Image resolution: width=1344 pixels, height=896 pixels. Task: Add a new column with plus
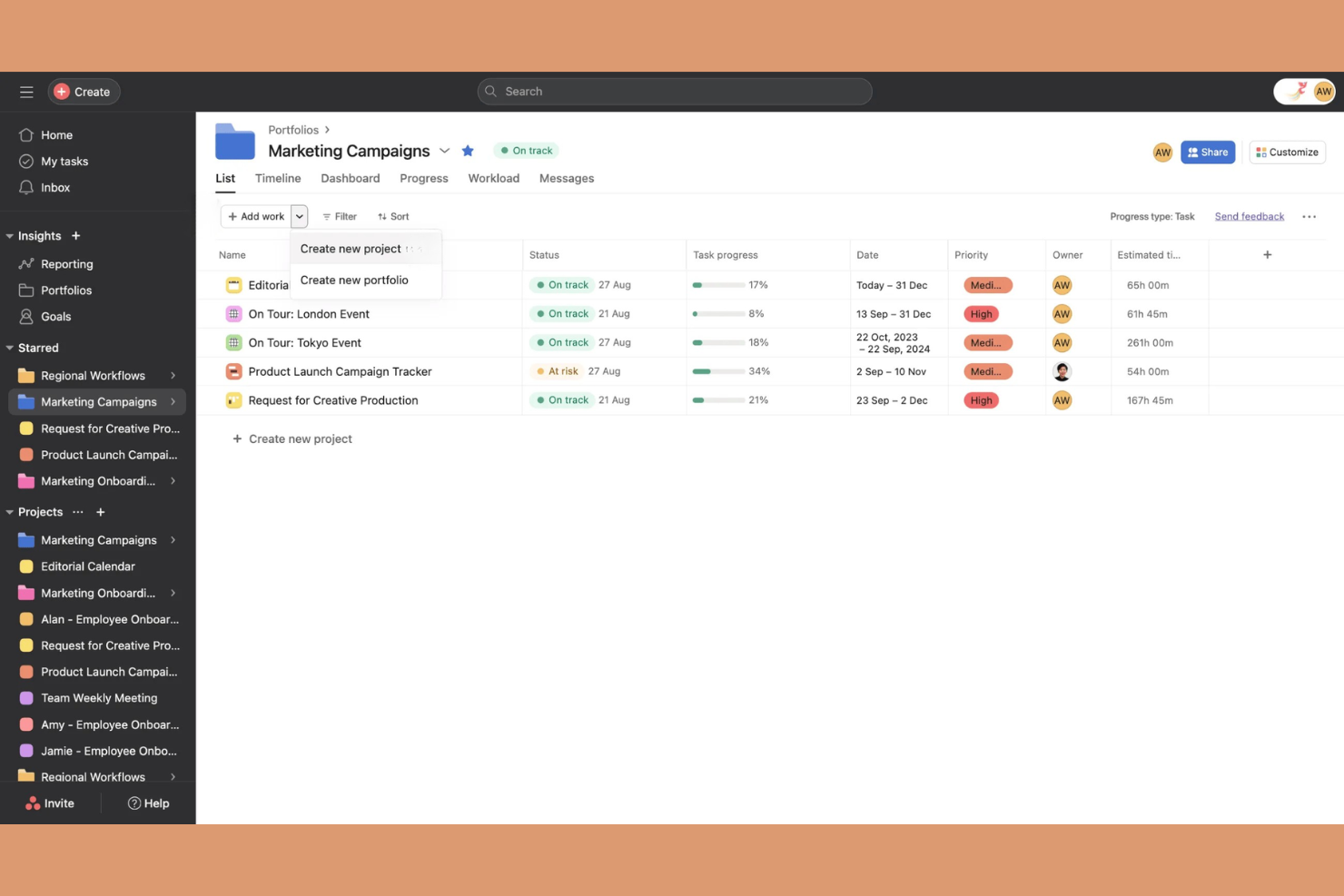[x=1268, y=255]
